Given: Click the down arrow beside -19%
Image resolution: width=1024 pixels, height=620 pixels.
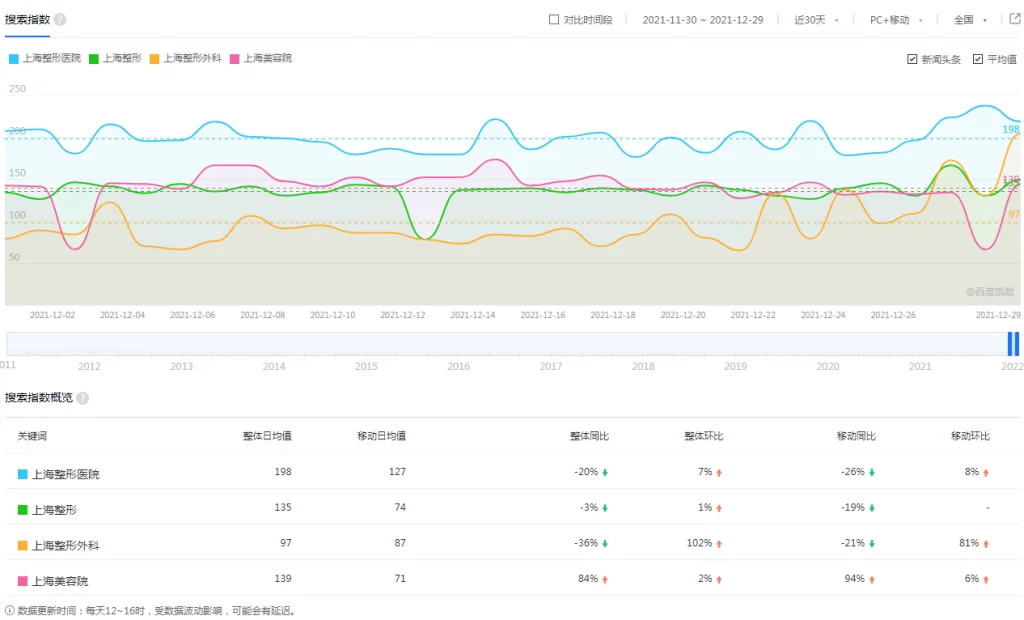Looking at the screenshot, I should (x=872, y=508).
